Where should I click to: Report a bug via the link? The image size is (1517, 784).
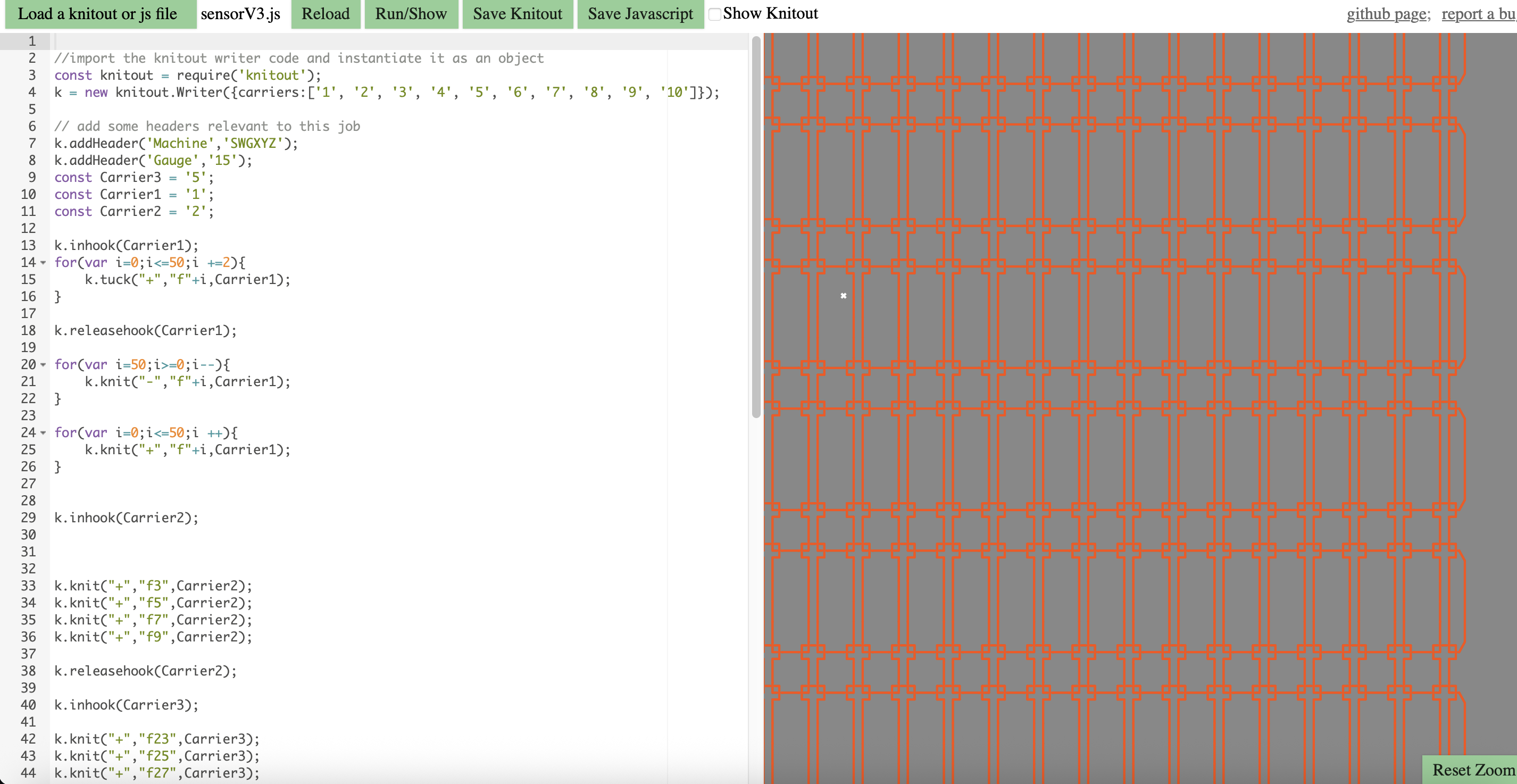[x=1478, y=13]
